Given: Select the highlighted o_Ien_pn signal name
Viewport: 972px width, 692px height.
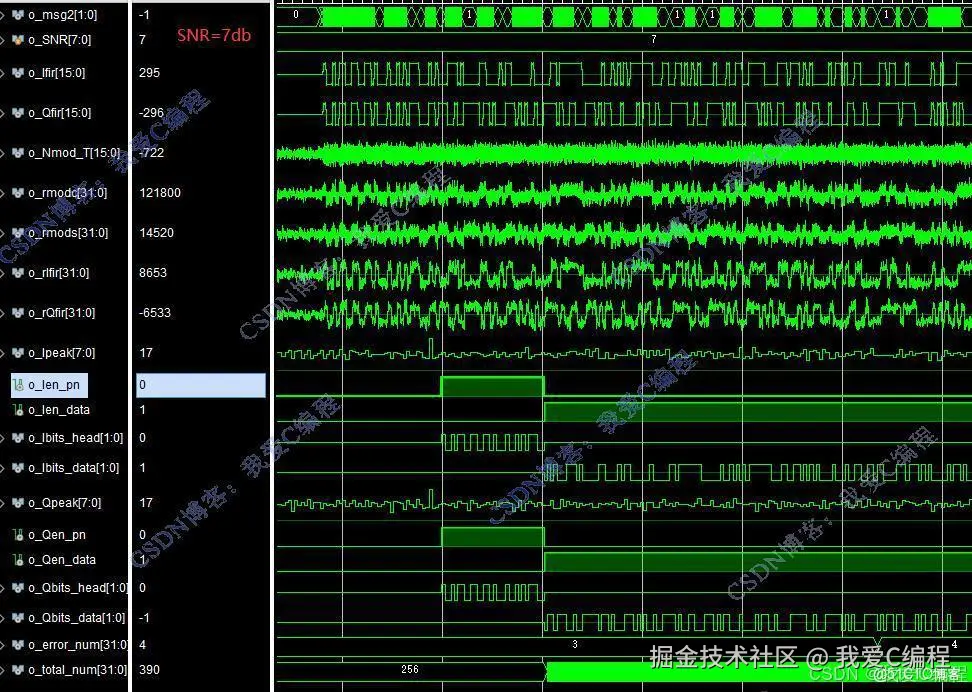Looking at the screenshot, I should [x=54, y=385].
